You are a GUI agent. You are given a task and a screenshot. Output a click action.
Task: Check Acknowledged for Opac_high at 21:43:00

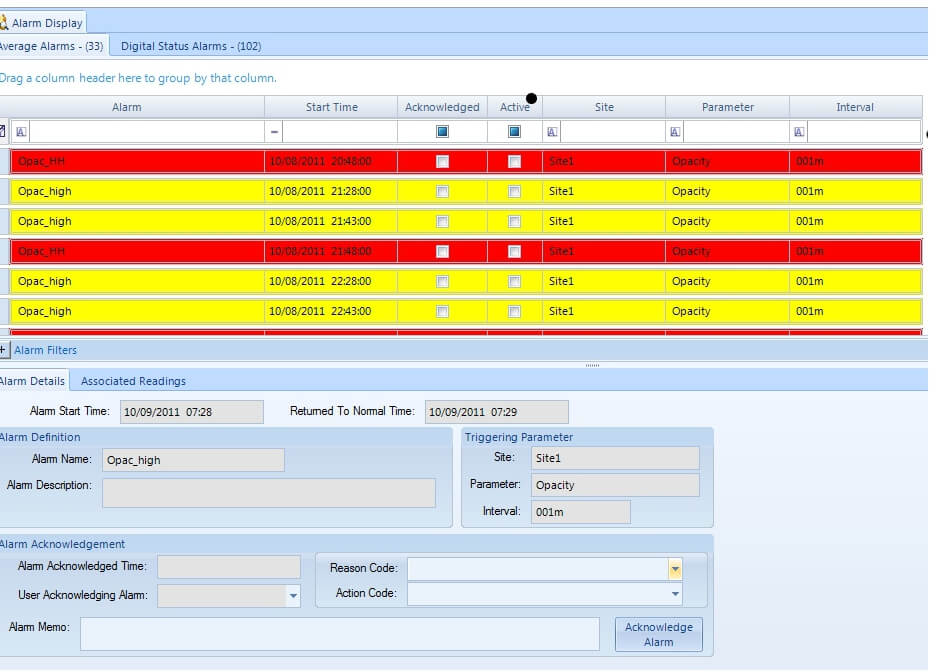[442, 221]
